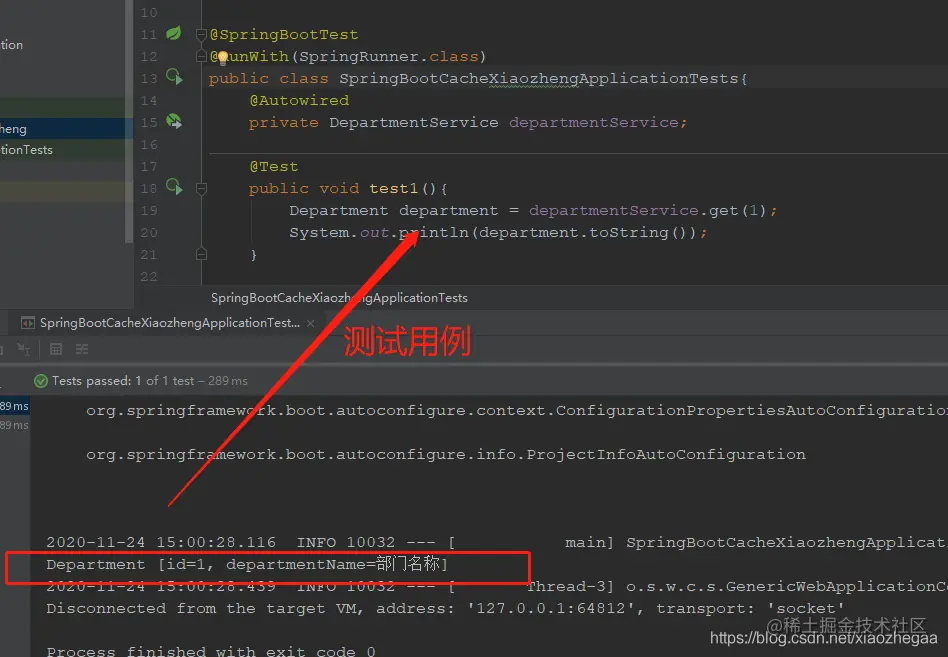Viewport: 948px width, 657px height.
Task: Click the Spring leaf gutter icon beside @SpringBootTest
Action: (174, 33)
